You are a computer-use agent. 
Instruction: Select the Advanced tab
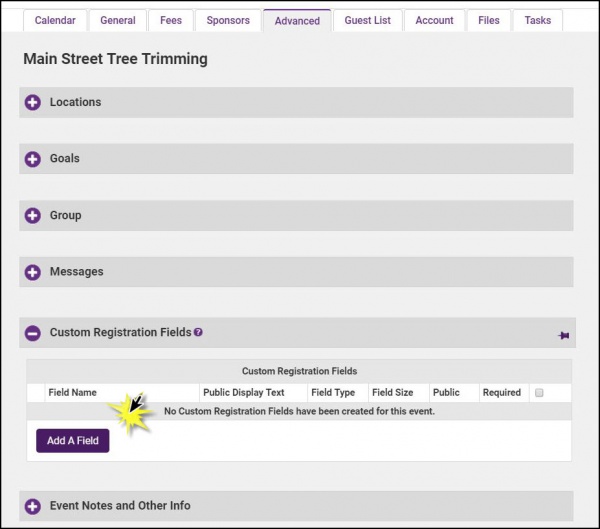(297, 21)
